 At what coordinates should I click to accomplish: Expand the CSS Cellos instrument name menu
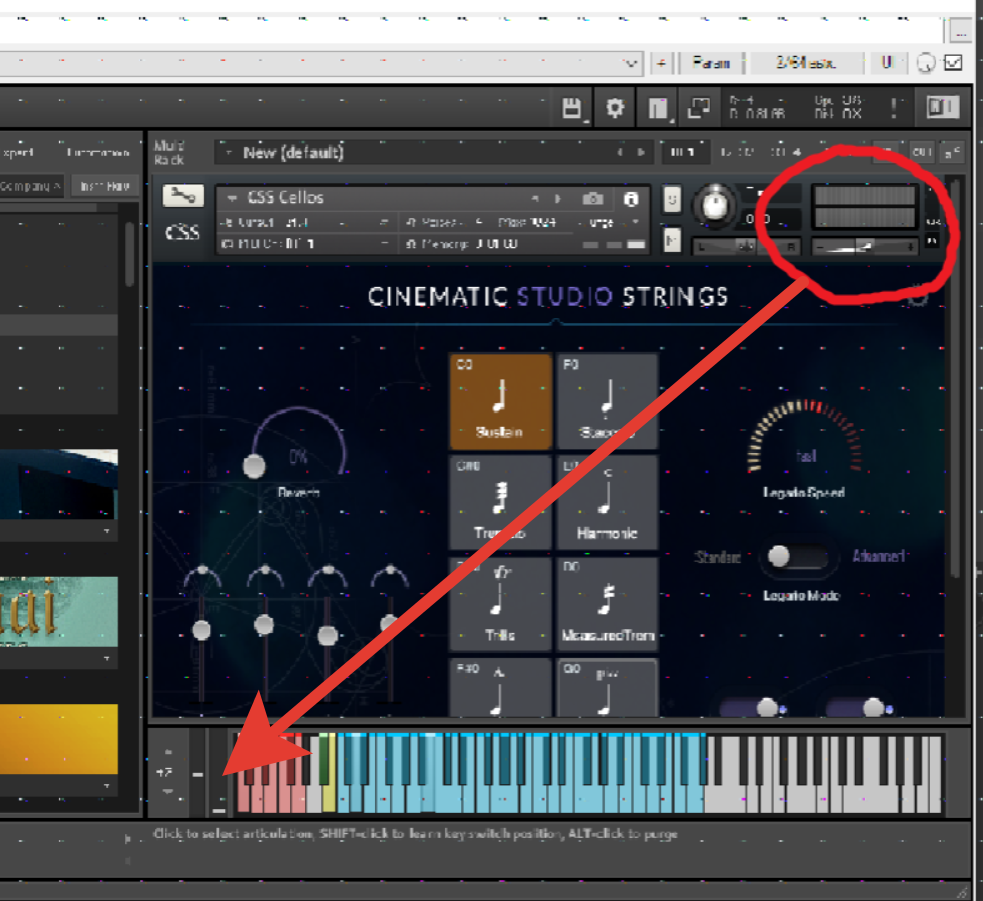point(232,198)
